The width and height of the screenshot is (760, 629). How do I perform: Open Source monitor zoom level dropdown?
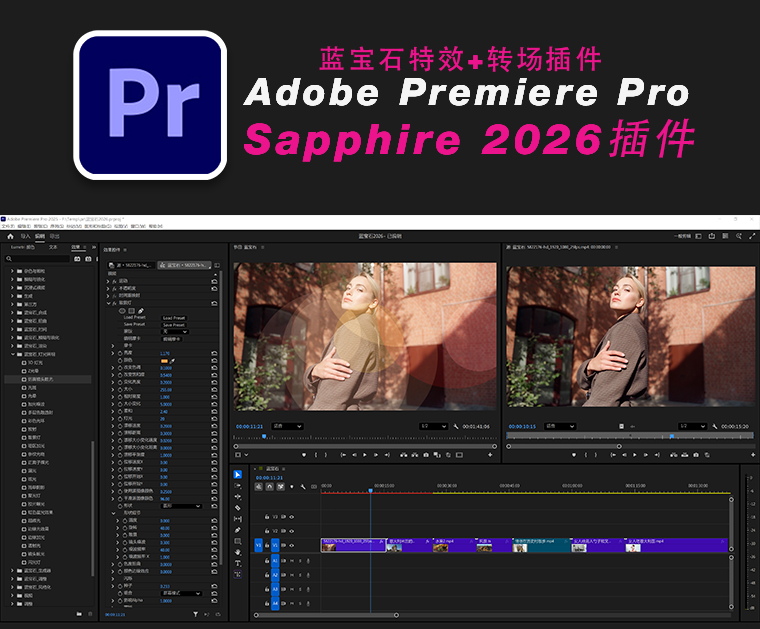point(560,426)
